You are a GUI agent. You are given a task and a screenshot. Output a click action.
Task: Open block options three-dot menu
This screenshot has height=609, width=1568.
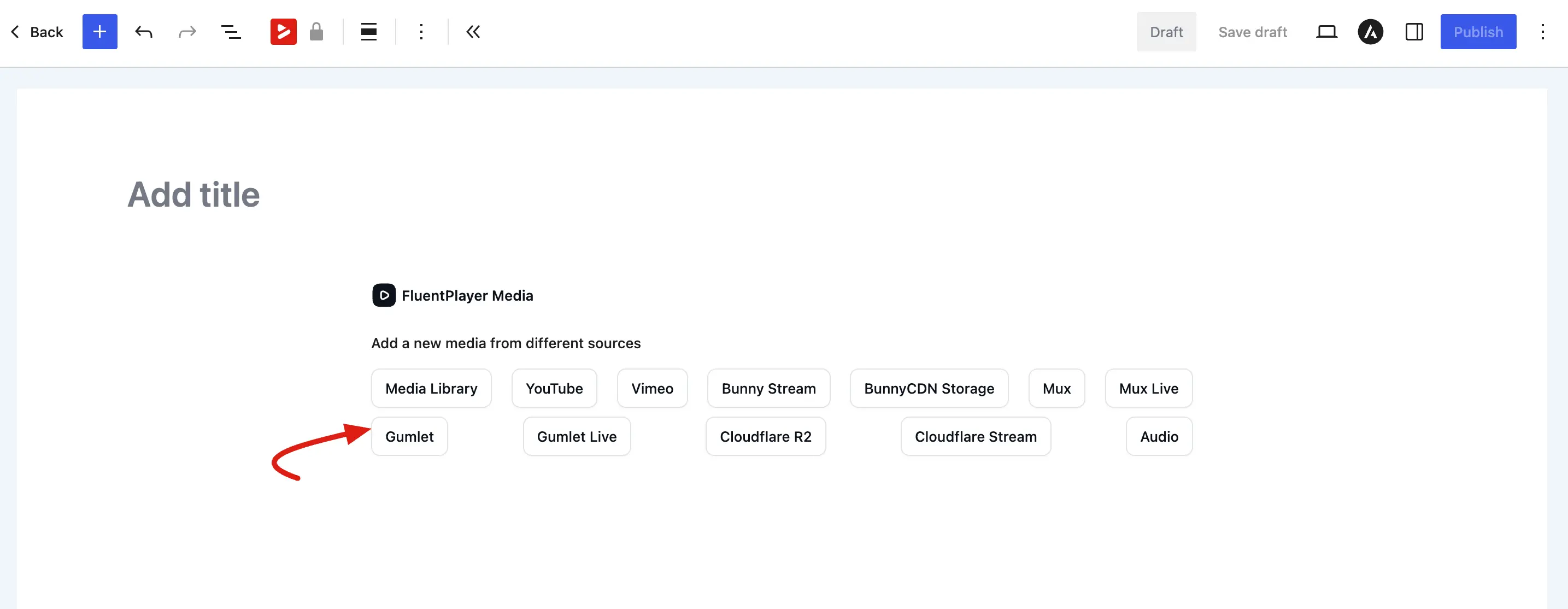click(x=421, y=32)
